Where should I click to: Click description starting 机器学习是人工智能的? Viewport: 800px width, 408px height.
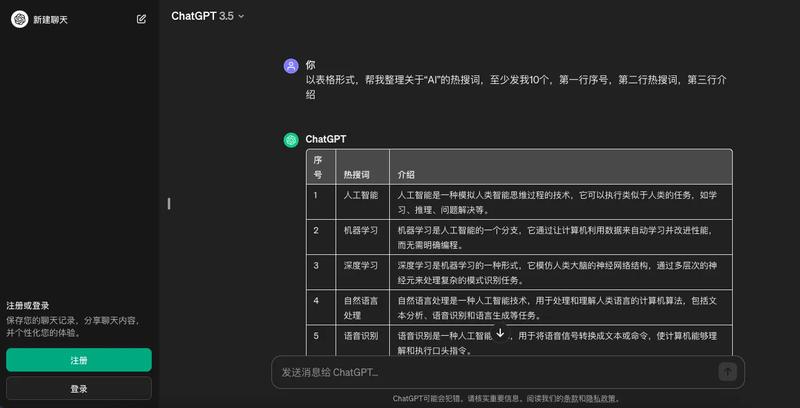point(555,238)
